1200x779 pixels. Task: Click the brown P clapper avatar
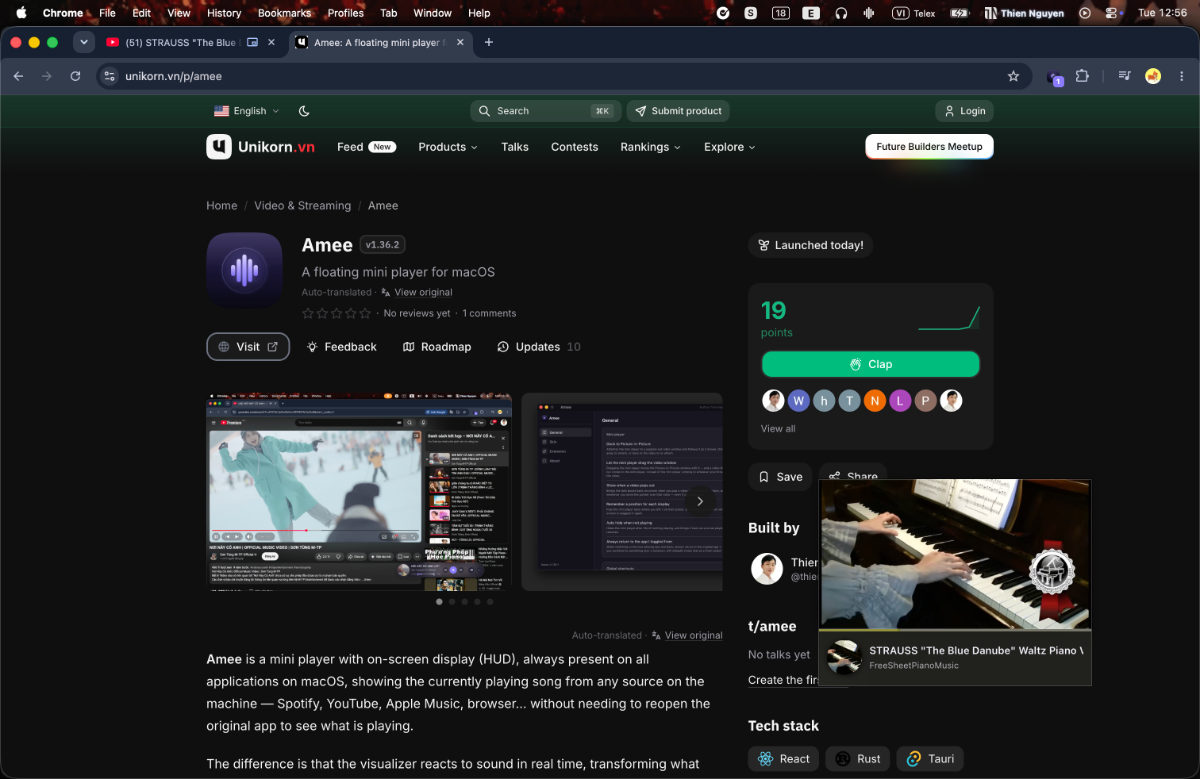(x=926, y=401)
